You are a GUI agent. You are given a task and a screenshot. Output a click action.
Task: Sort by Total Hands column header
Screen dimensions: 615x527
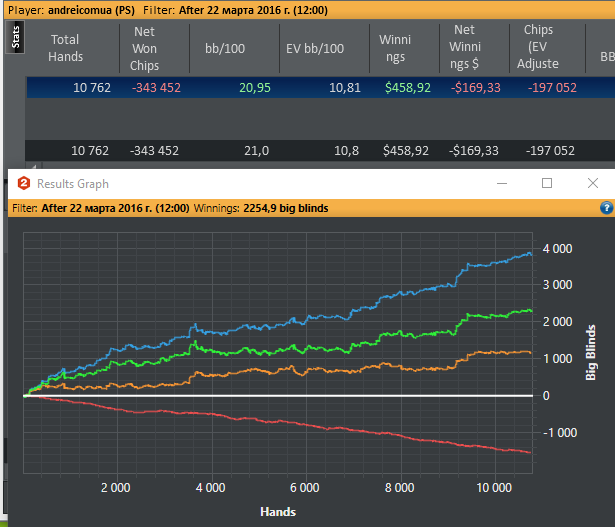tap(66, 48)
